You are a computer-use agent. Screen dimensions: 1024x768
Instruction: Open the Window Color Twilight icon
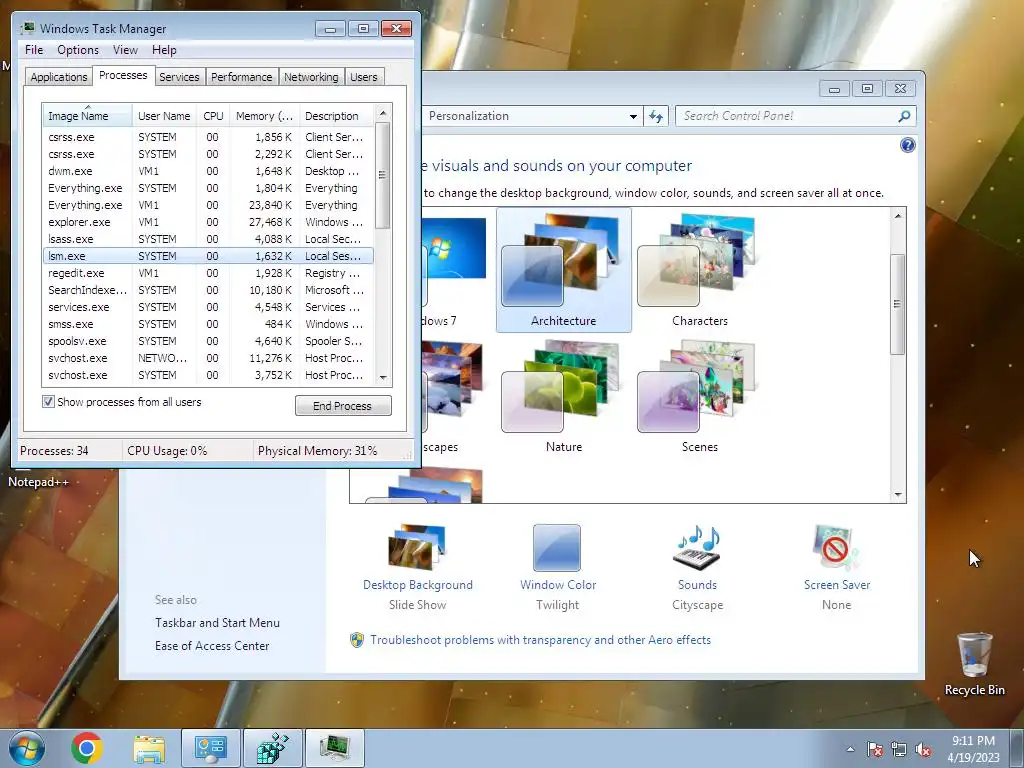[x=556, y=548]
